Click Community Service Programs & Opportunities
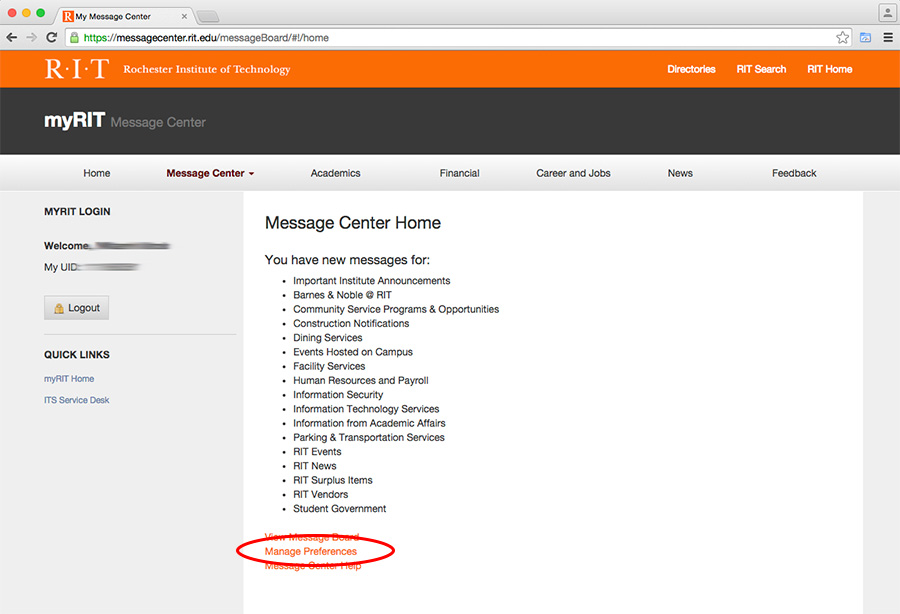900x614 pixels. [x=396, y=309]
